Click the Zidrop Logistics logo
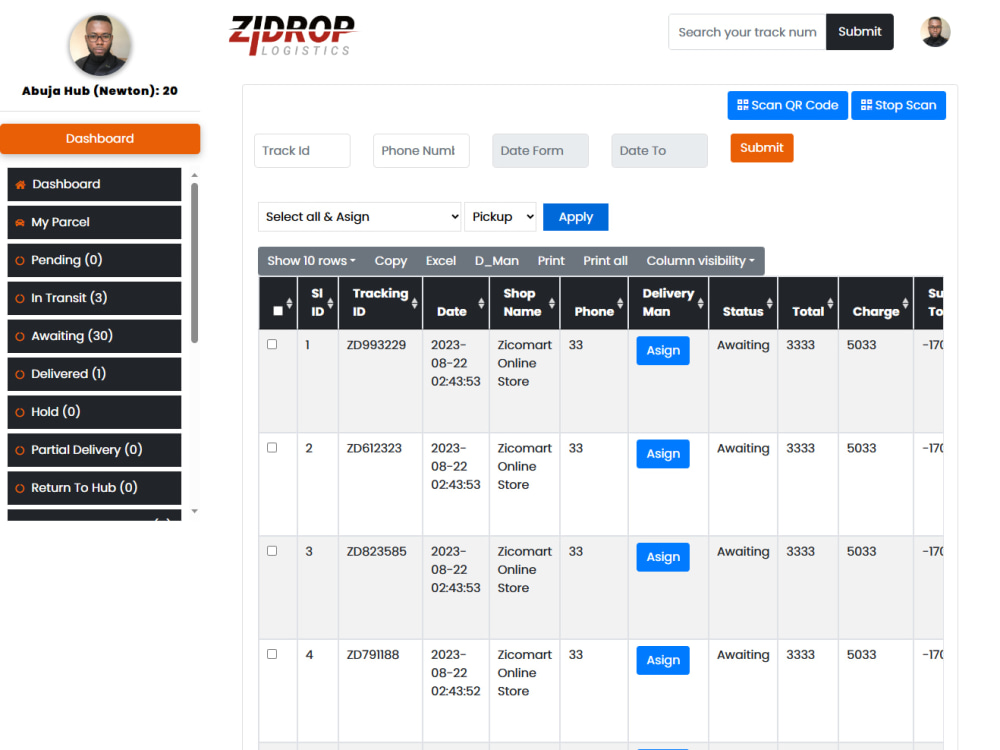This screenshot has width=1000, height=750. pos(292,34)
